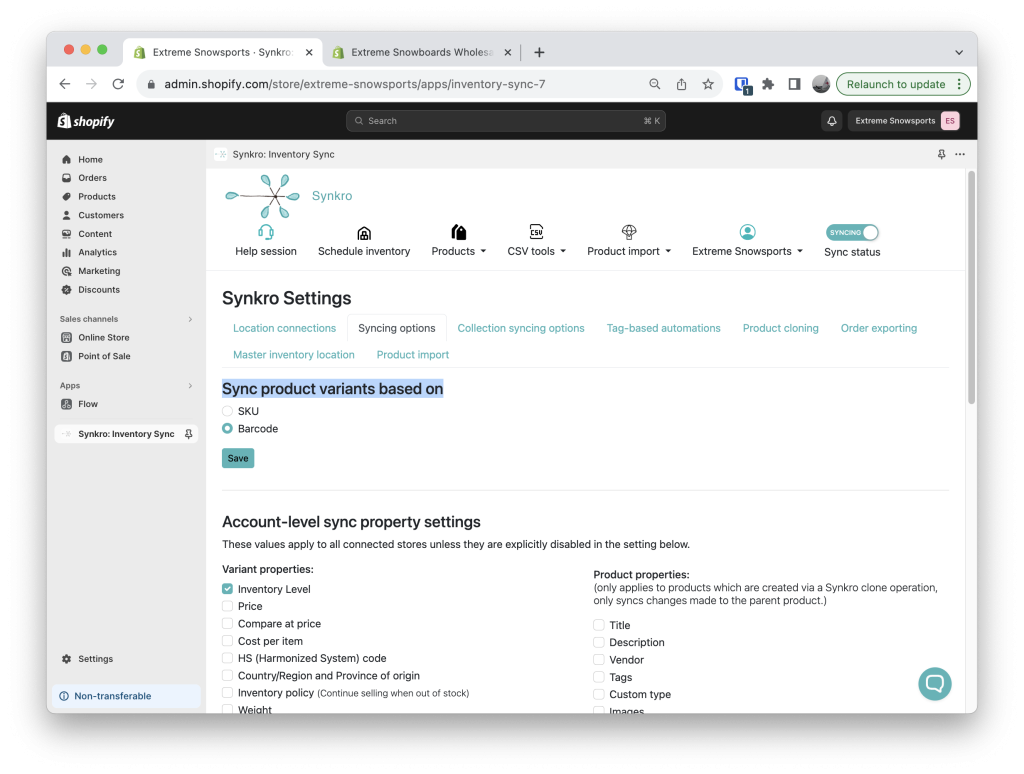Screen dimensions: 1024x774
Task: Open Orders in the sidebar
Action: tap(92, 178)
